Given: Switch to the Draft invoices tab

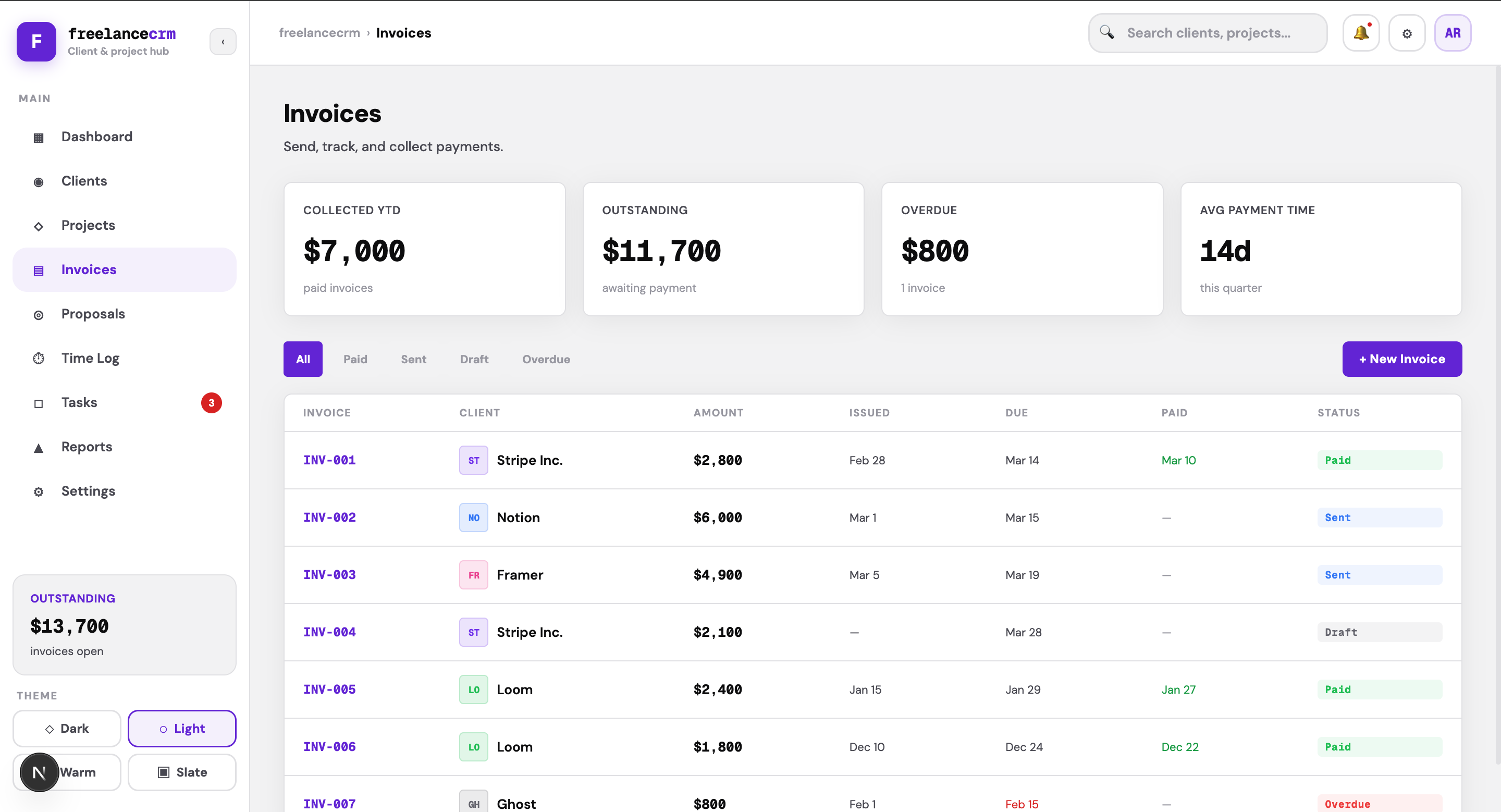Looking at the screenshot, I should click(x=474, y=359).
